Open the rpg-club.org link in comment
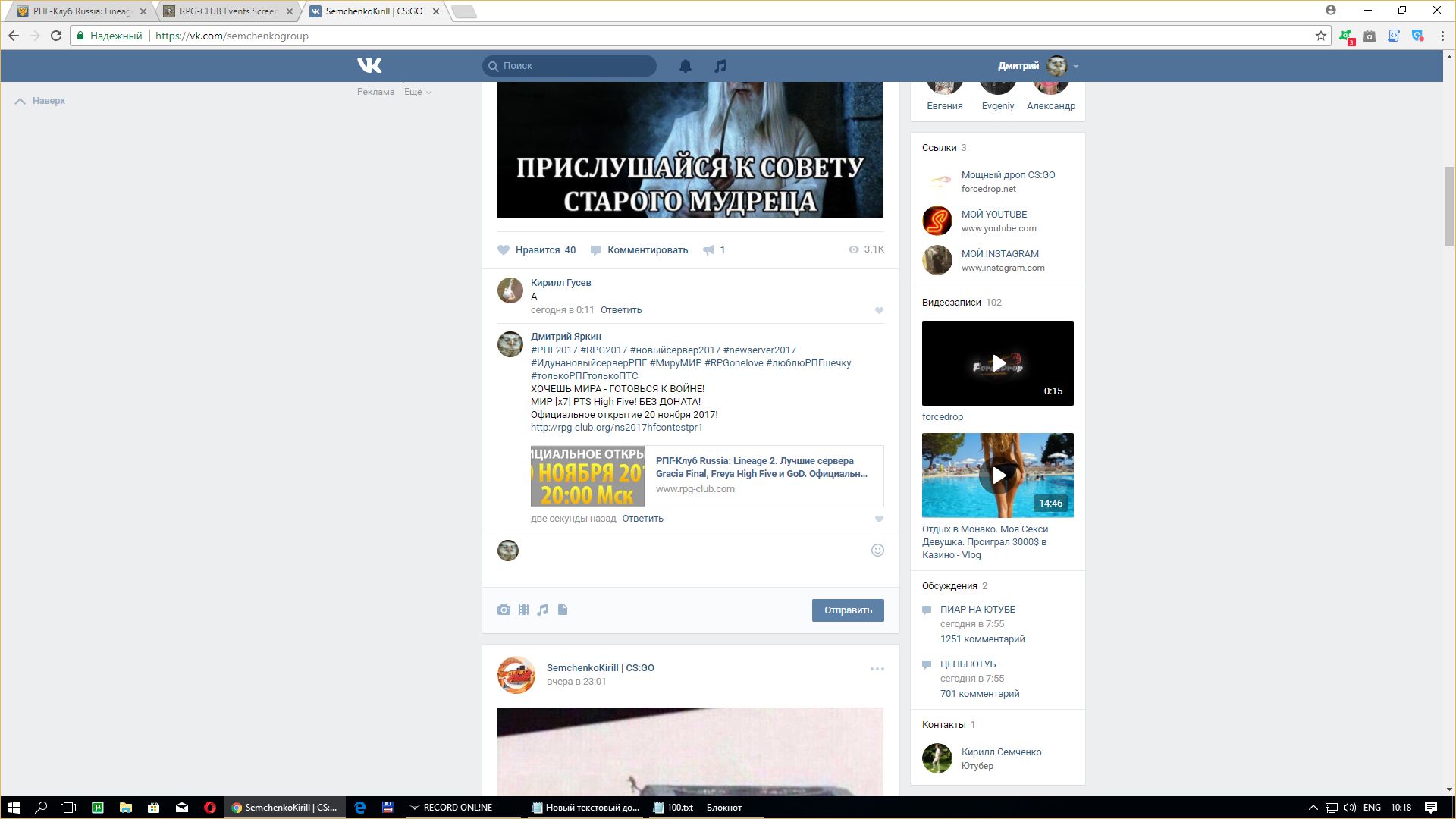 (617, 428)
